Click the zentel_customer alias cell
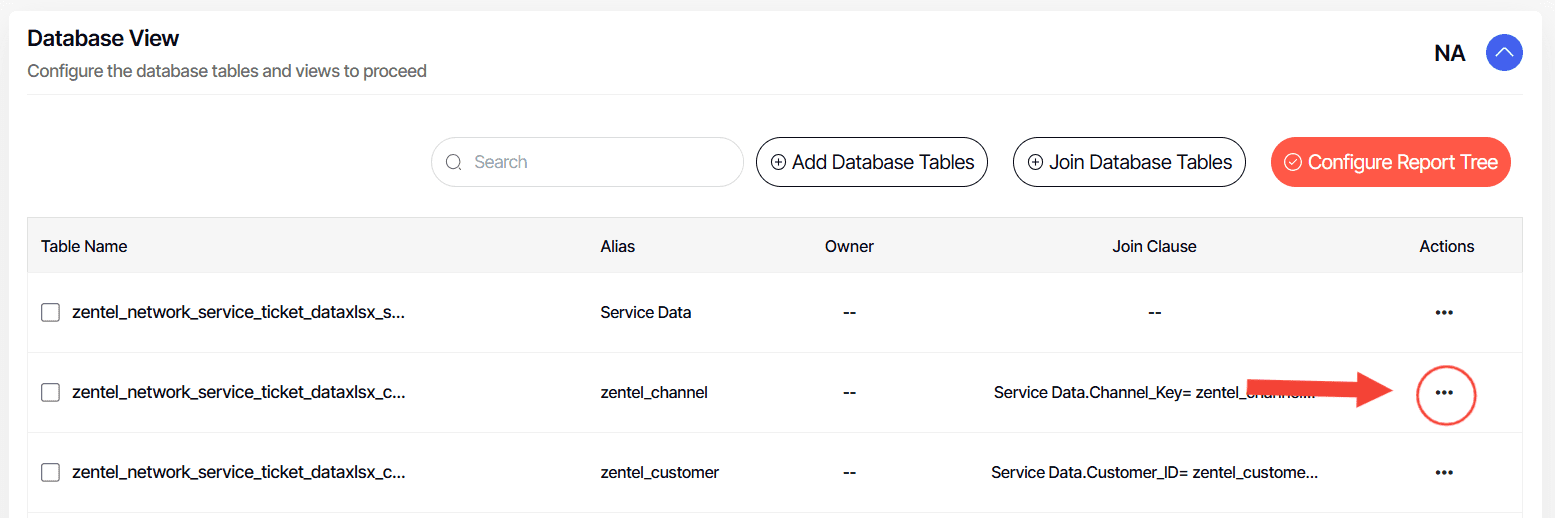Viewport: 1555px width, 518px height. click(x=660, y=472)
